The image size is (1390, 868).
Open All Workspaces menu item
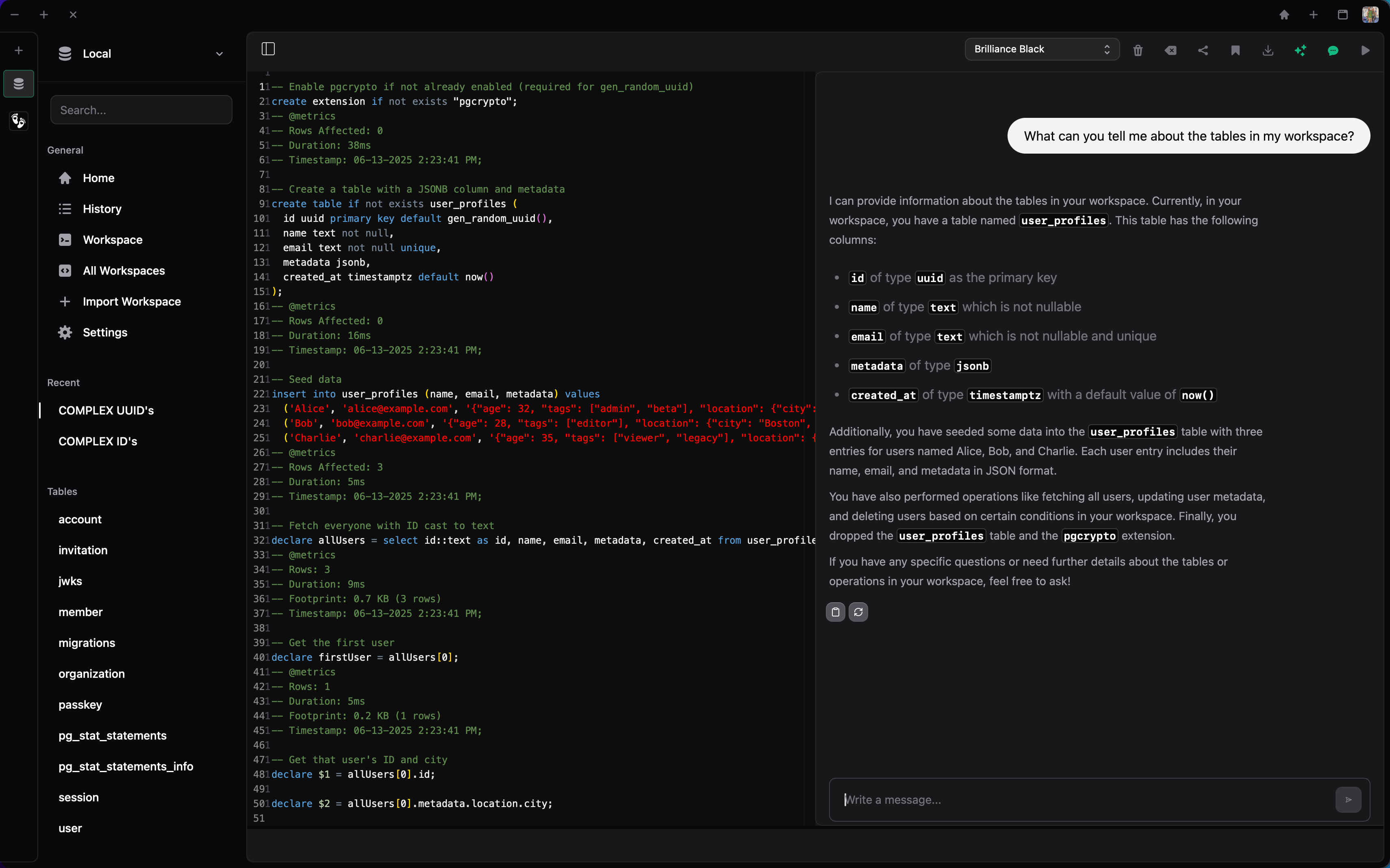(x=124, y=271)
